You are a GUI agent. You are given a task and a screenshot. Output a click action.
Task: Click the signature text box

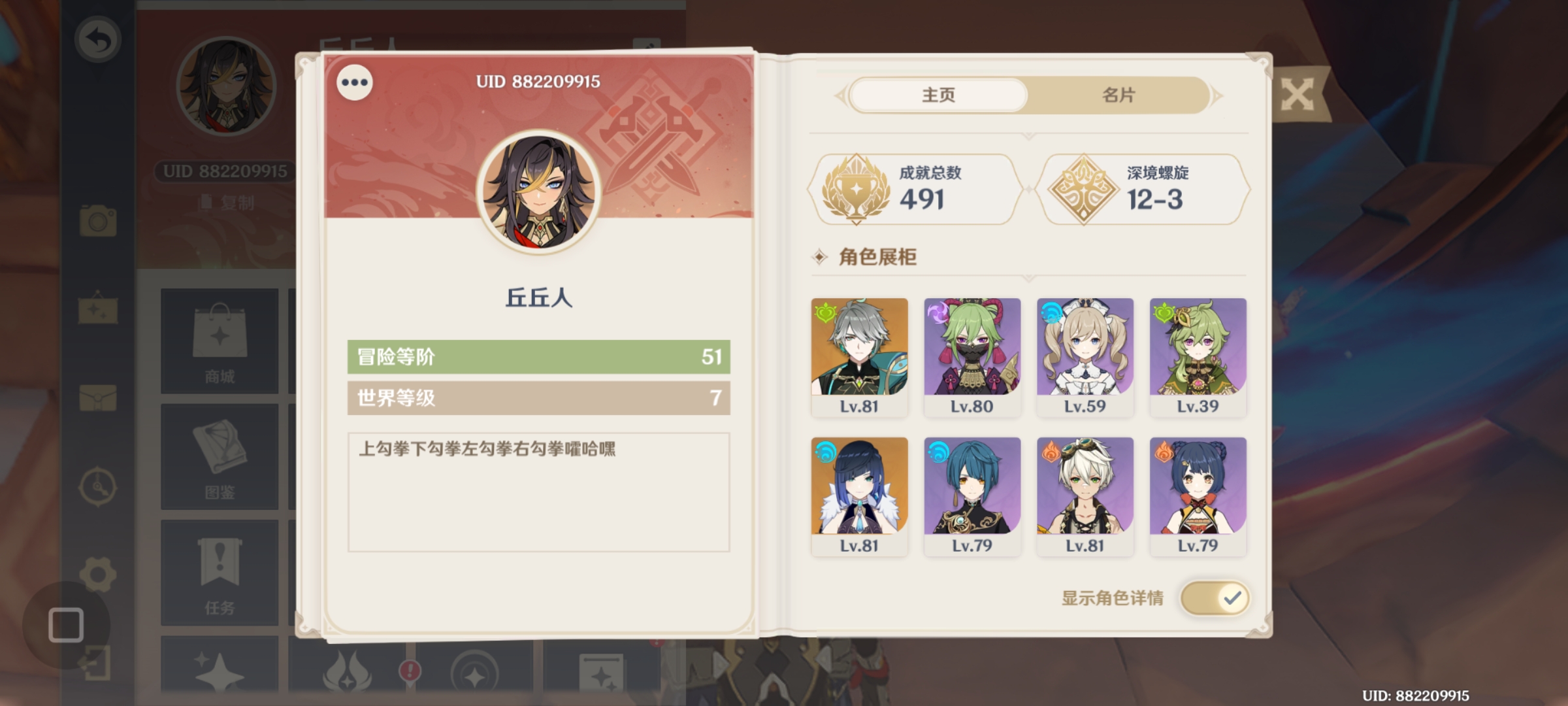point(538,492)
